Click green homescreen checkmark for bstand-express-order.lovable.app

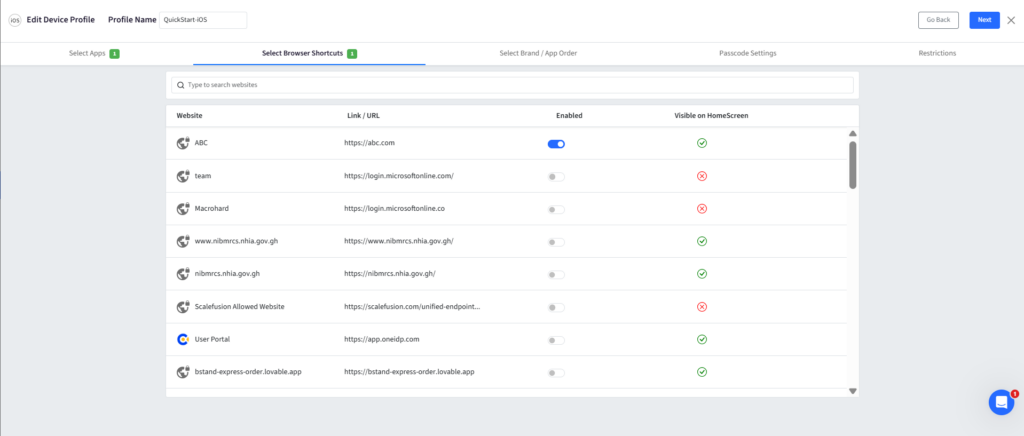pyautogui.click(x=702, y=372)
